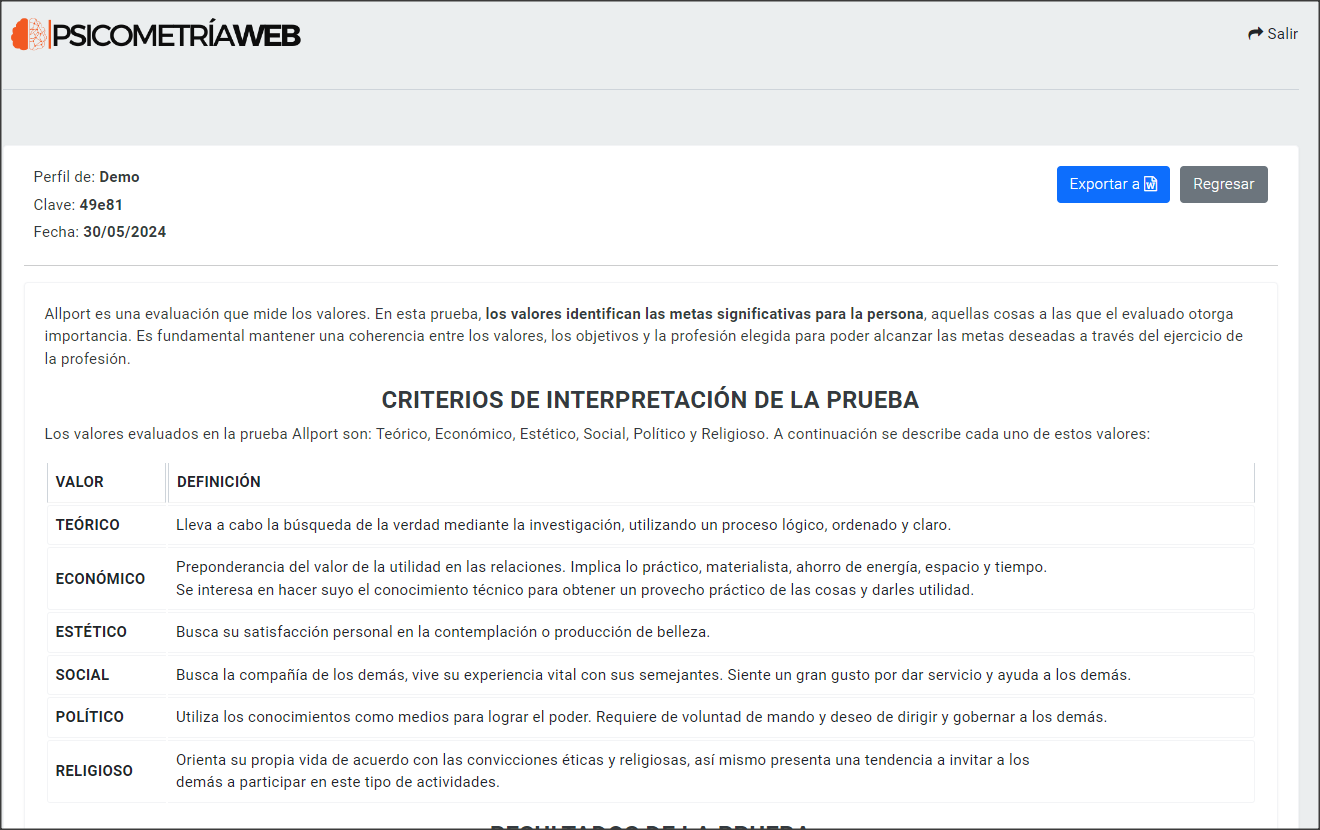Click the Word document icon in Exportar
The width and height of the screenshot is (1320, 830).
tap(1150, 184)
